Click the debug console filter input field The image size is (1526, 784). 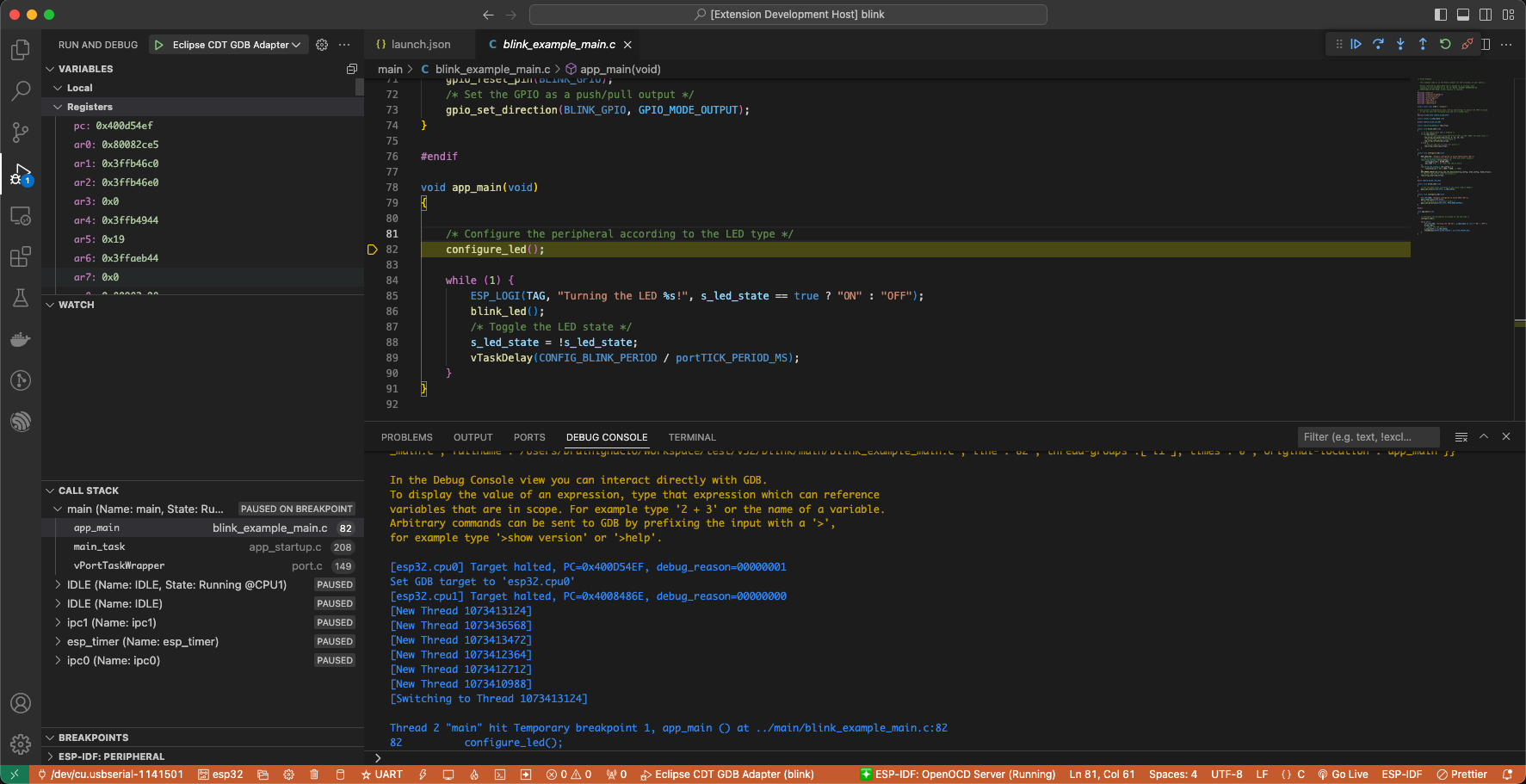pyautogui.click(x=1367, y=437)
